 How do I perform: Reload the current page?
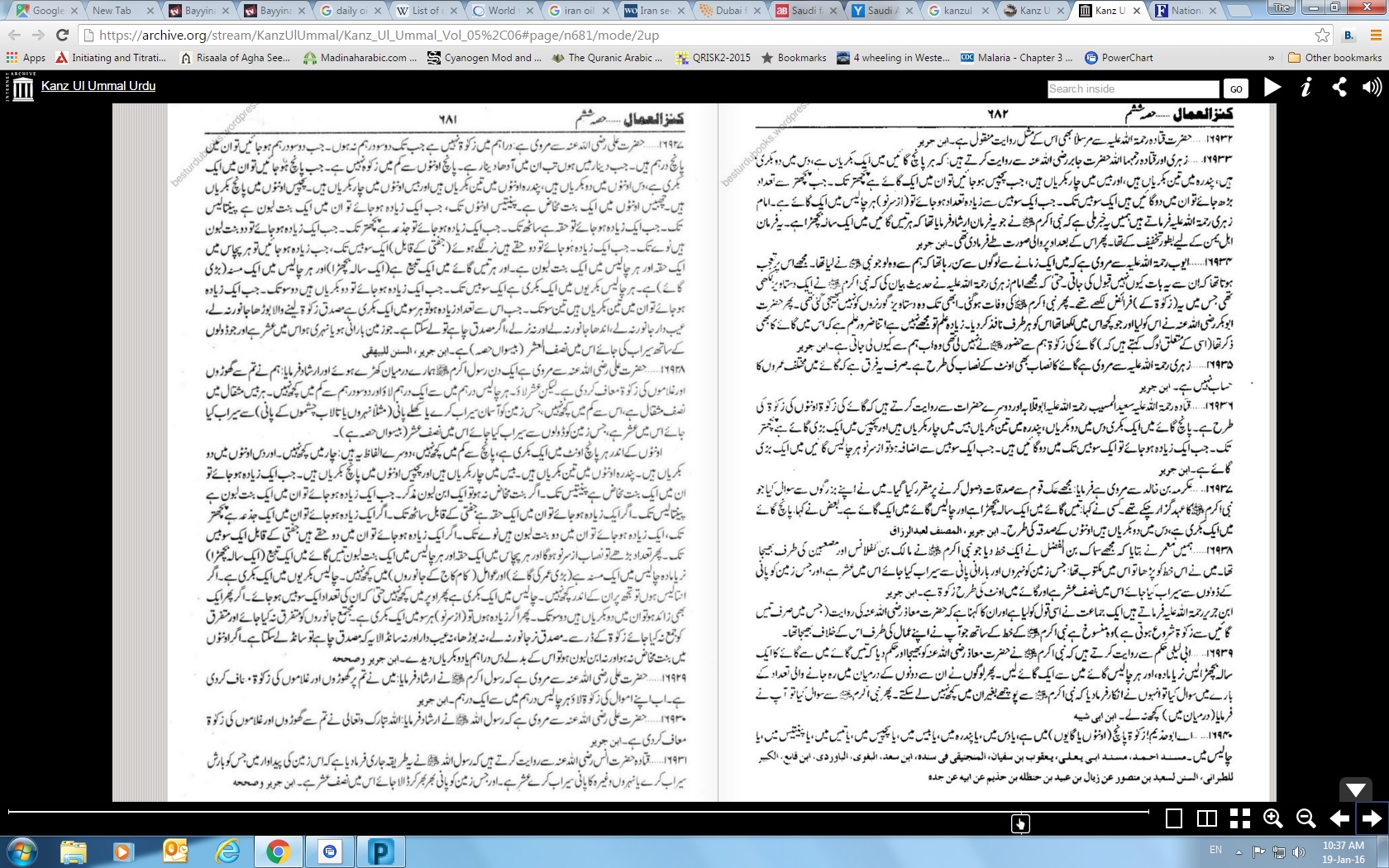[x=62, y=36]
